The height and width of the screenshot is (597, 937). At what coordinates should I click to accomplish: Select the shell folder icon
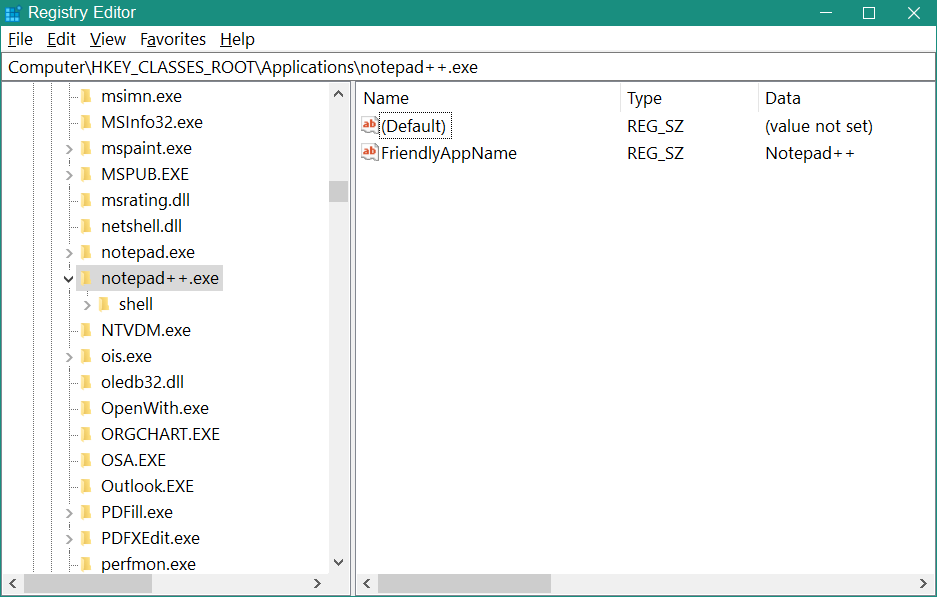pos(104,304)
